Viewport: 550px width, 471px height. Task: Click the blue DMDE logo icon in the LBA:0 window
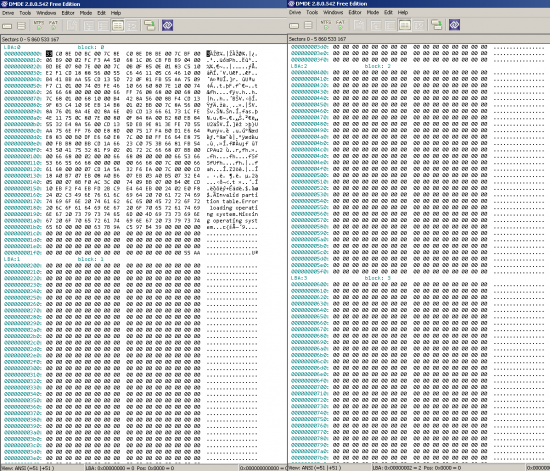tap(167, 25)
